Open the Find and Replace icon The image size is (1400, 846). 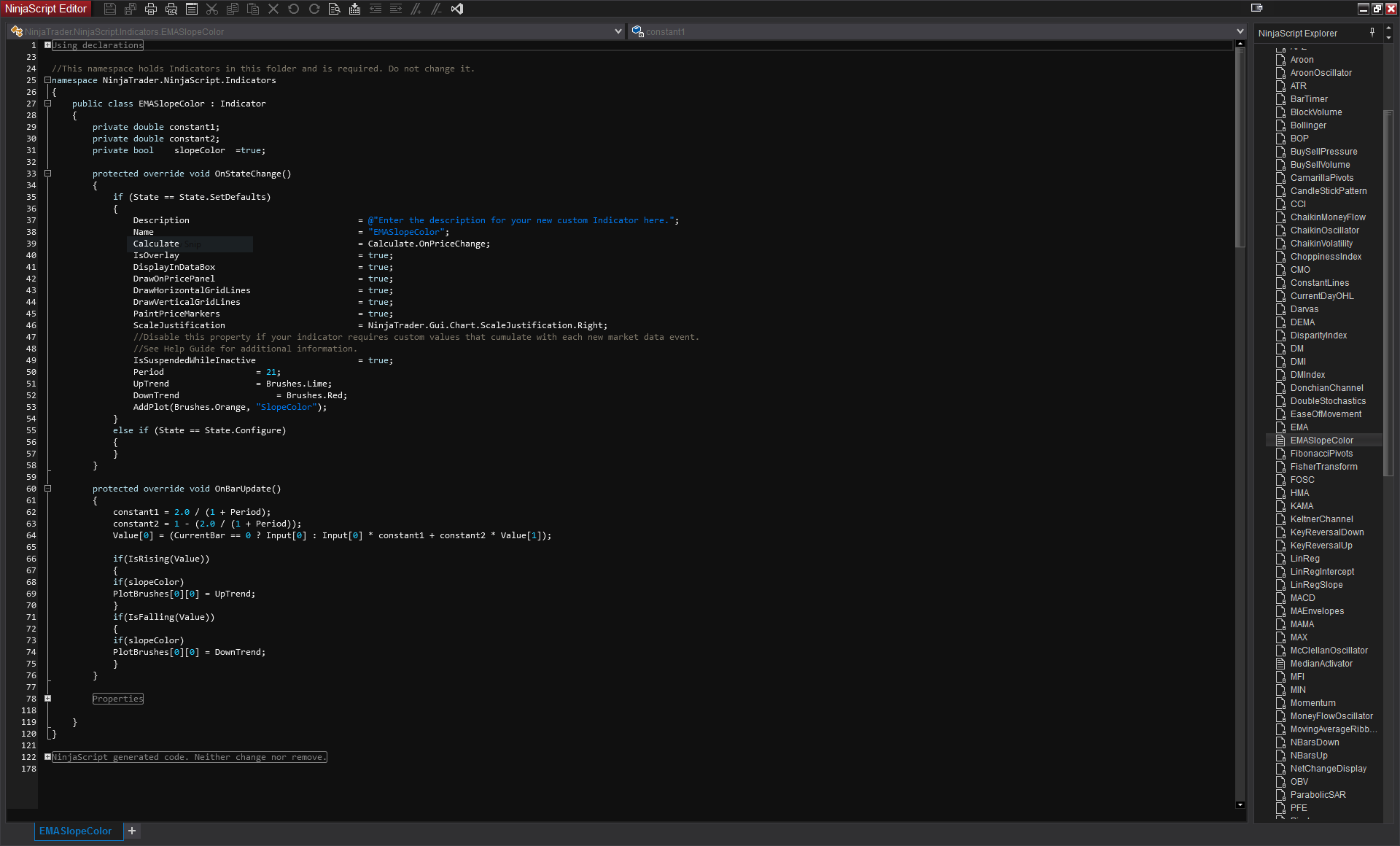point(334,9)
